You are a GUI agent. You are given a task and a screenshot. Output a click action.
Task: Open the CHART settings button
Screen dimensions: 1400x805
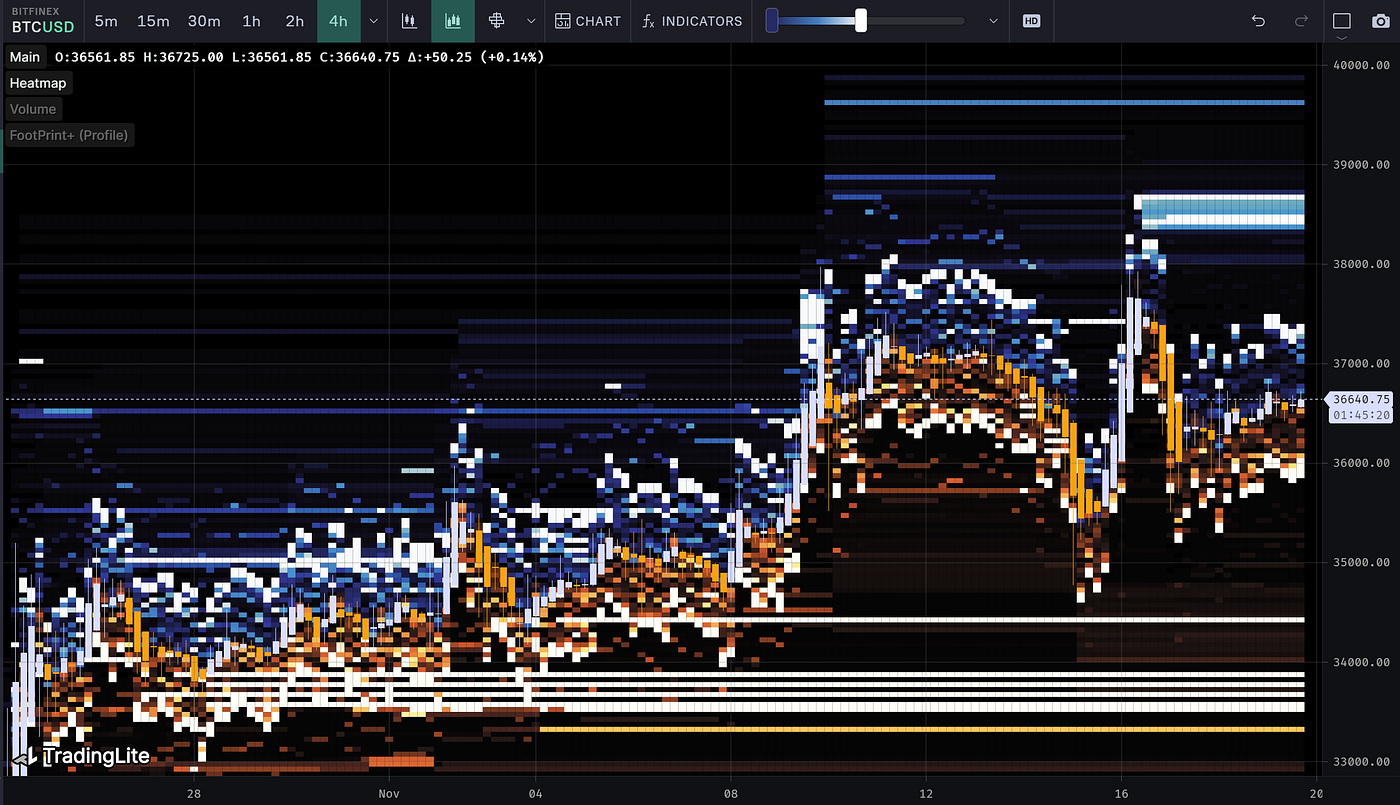click(588, 21)
